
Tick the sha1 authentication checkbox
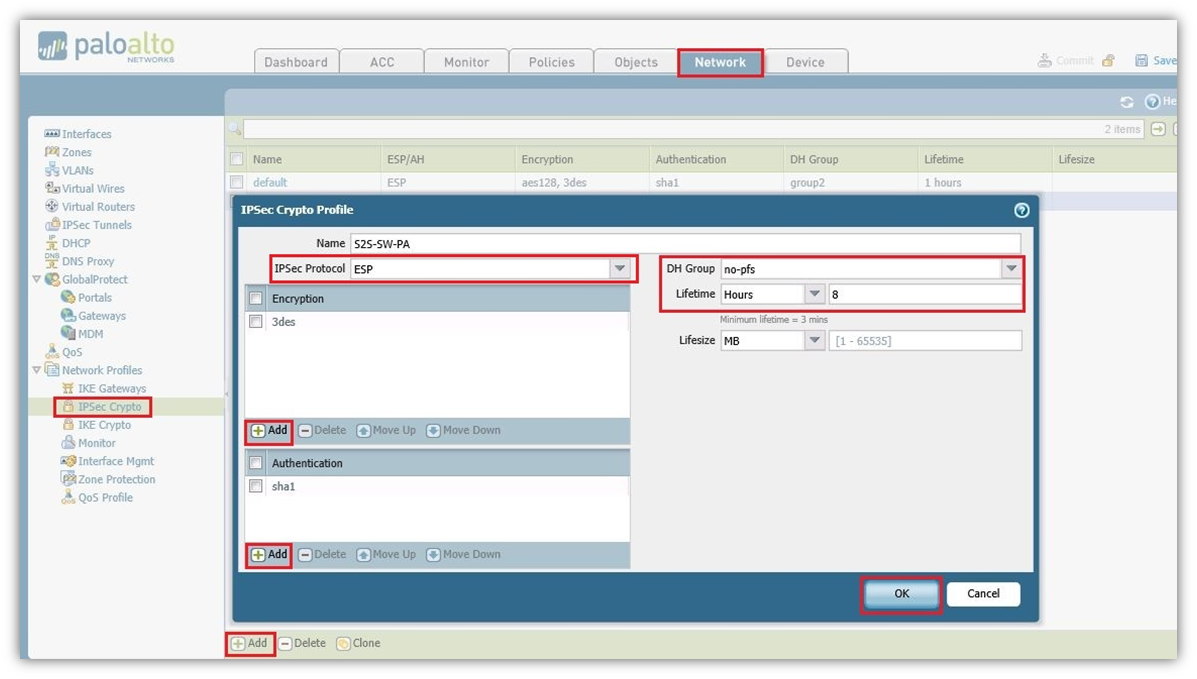256,486
